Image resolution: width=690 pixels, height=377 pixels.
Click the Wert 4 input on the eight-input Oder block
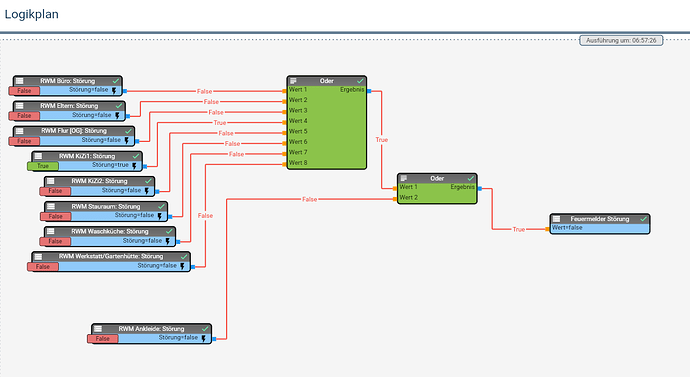[x=298, y=121]
